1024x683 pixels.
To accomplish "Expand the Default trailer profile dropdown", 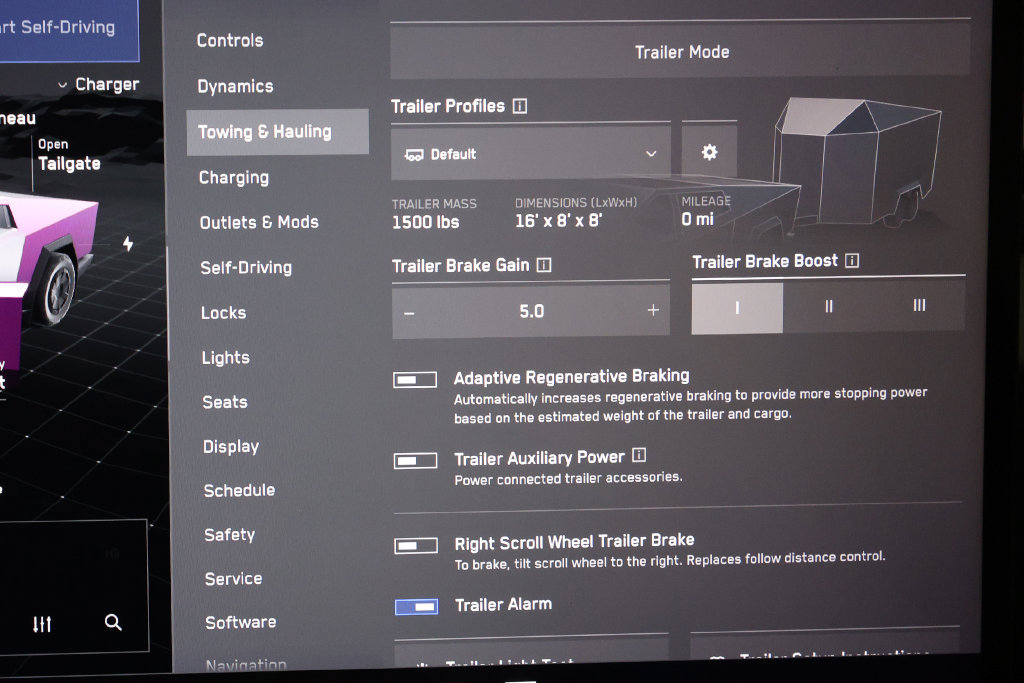I will [531, 153].
